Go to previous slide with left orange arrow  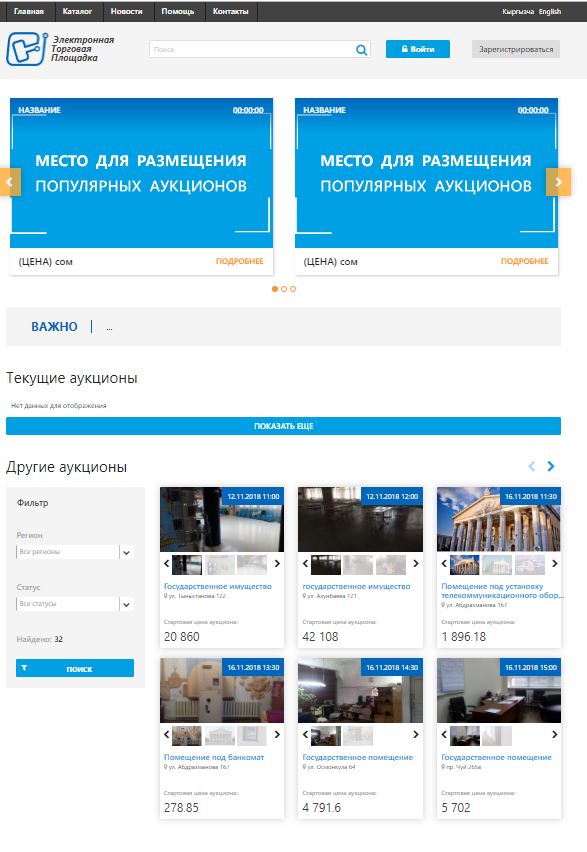click(10, 182)
